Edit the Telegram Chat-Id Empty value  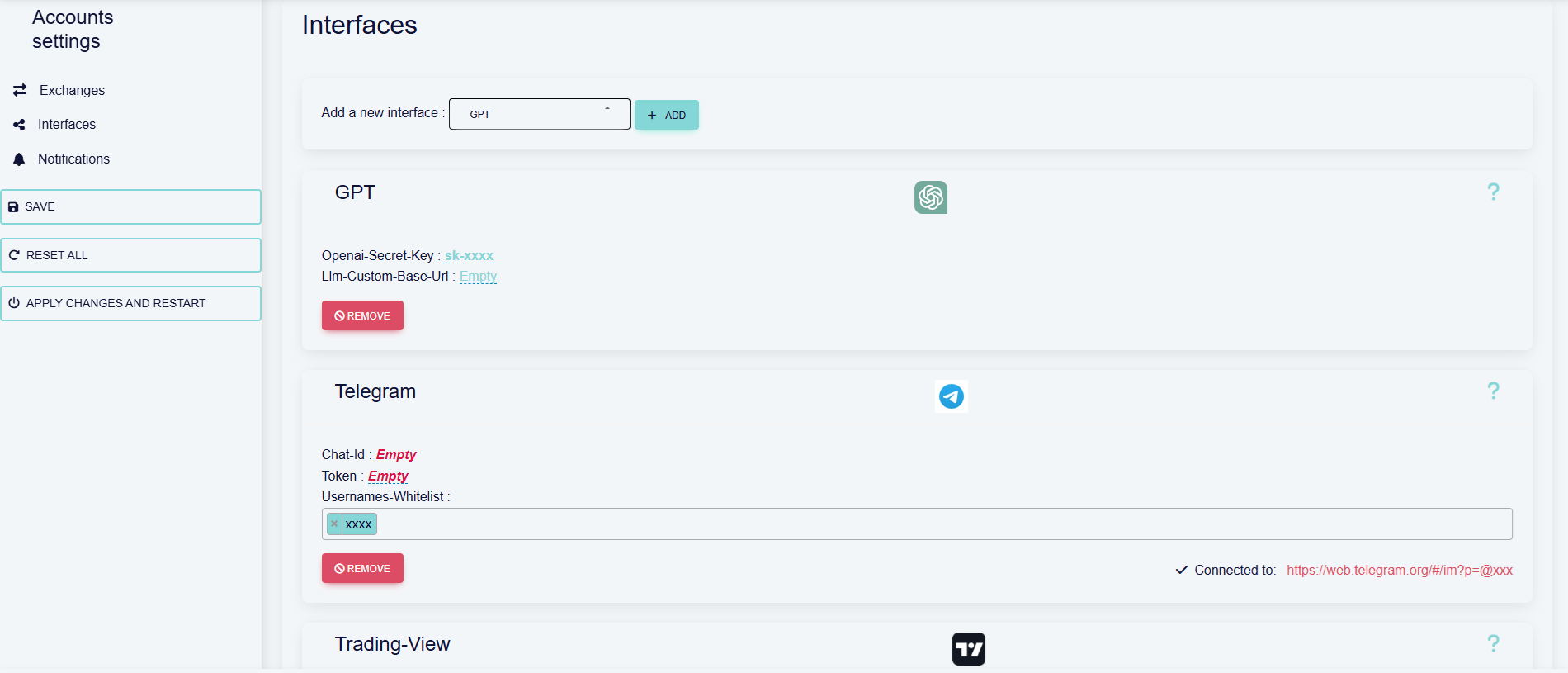coord(396,454)
